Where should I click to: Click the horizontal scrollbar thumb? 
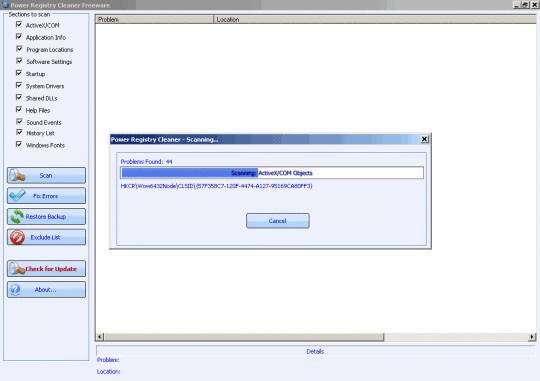coord(244,337)
